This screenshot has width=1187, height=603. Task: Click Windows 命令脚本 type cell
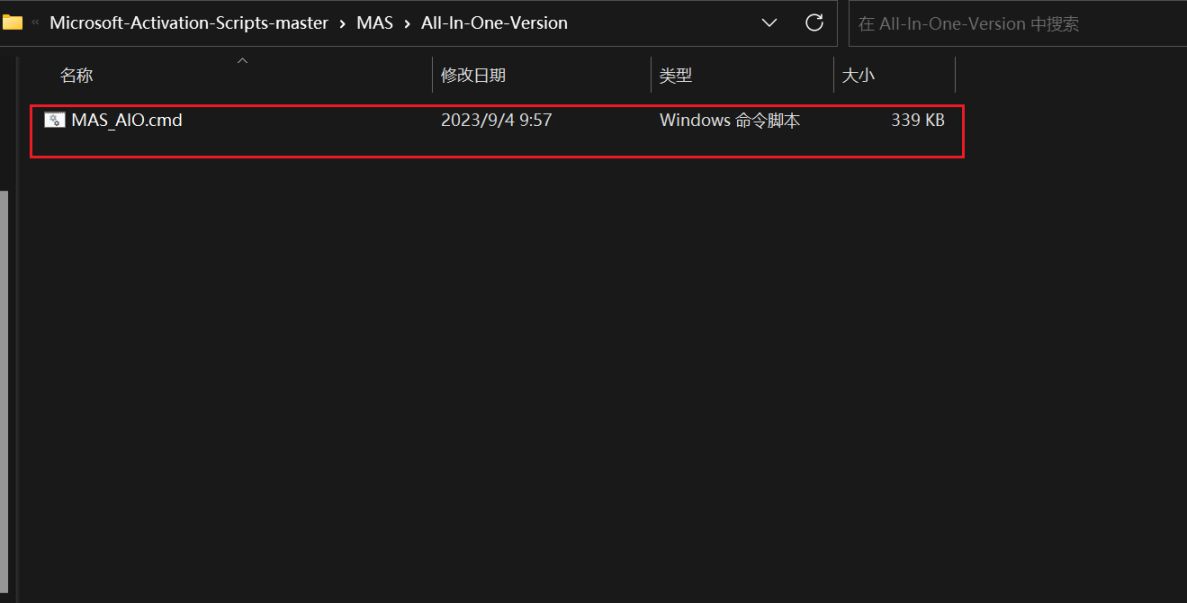coord(730,120)
